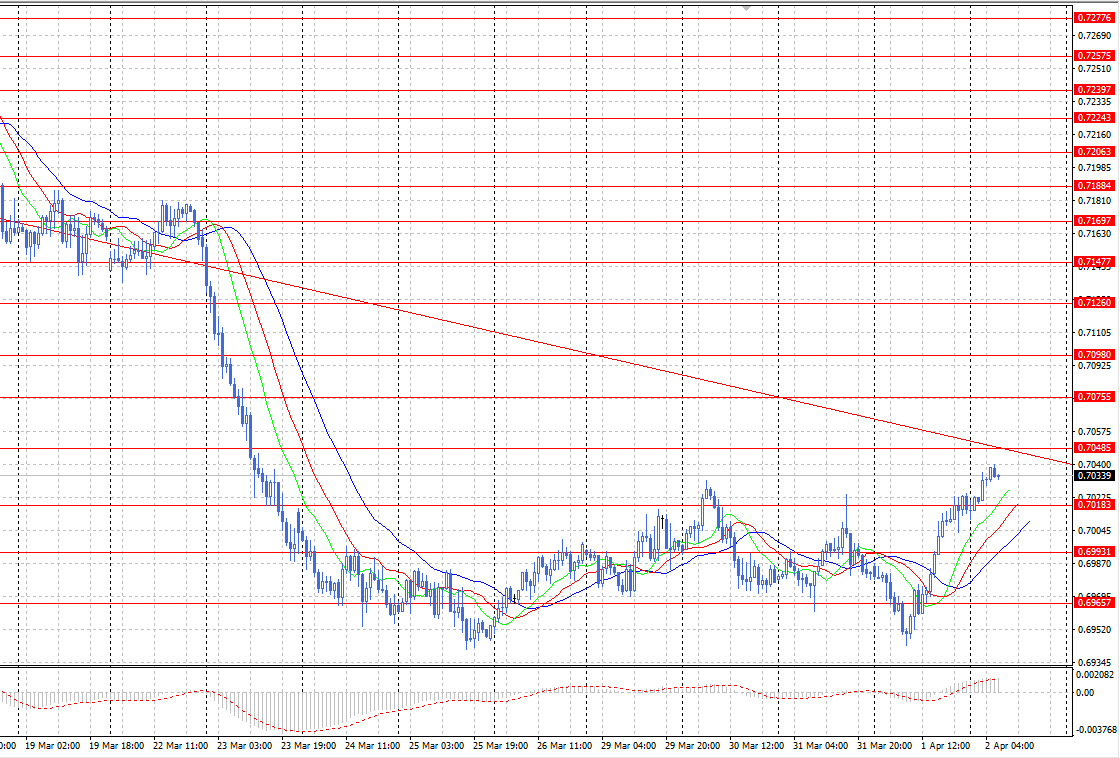Select the 0.71105 price scale value
Viewport: 1120px width, 758px height.
1094,334
